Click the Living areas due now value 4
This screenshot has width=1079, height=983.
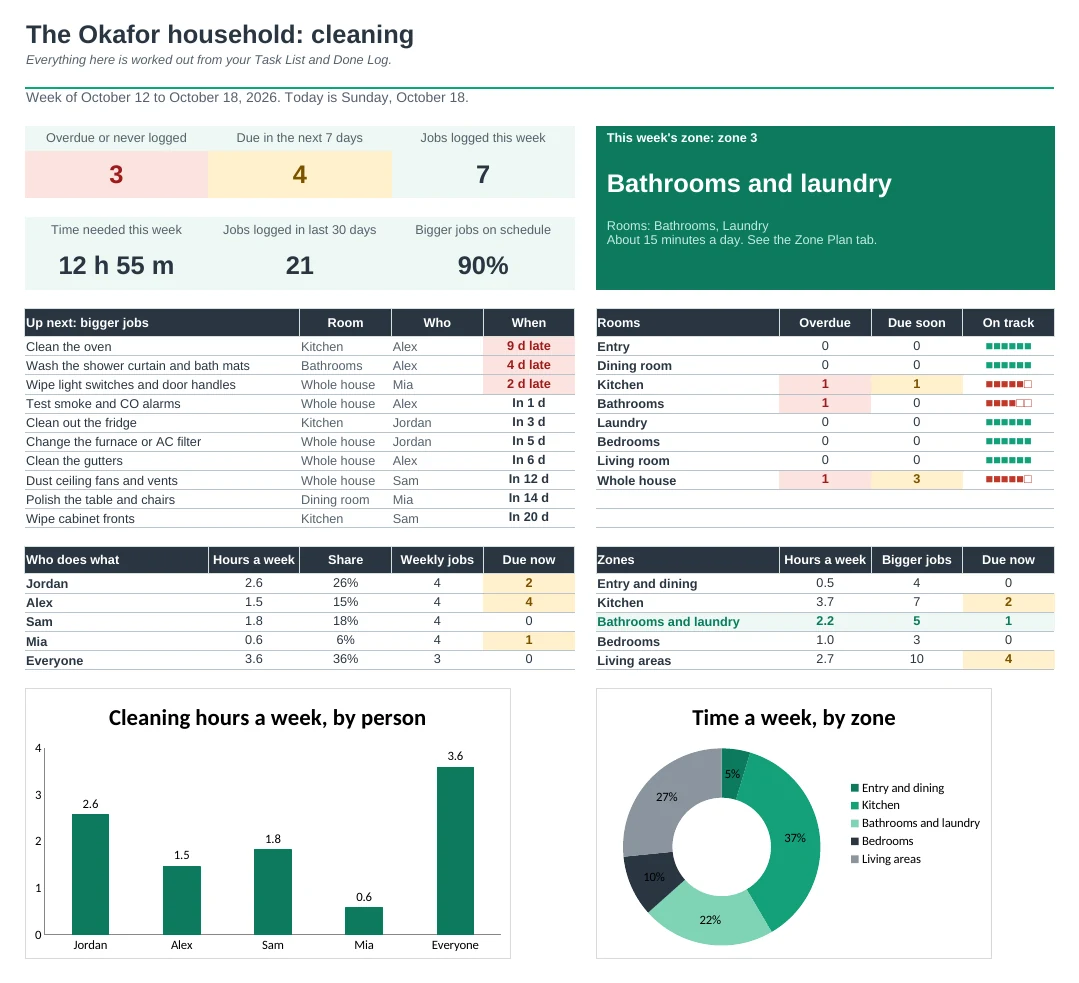[x=1008, y=659]
